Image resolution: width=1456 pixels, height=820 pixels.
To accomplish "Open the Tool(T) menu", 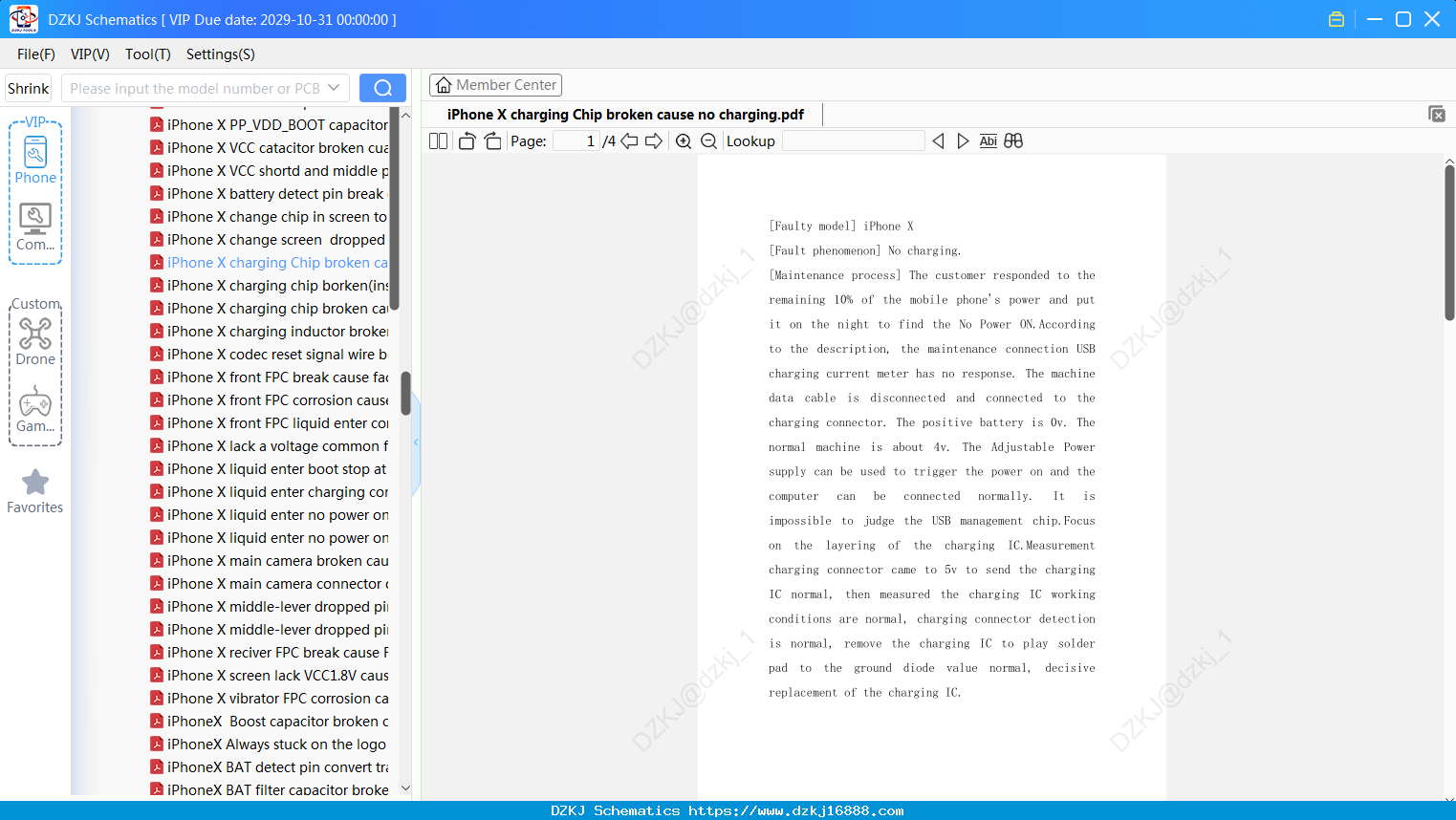I will (148, 54).
